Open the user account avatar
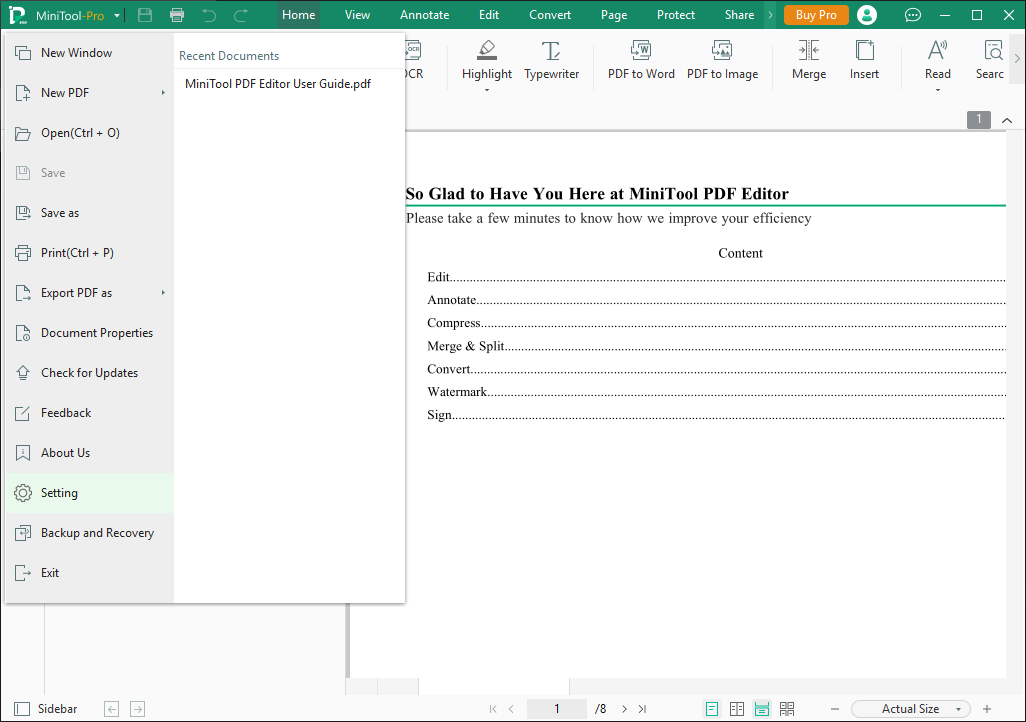 (867, 15)
